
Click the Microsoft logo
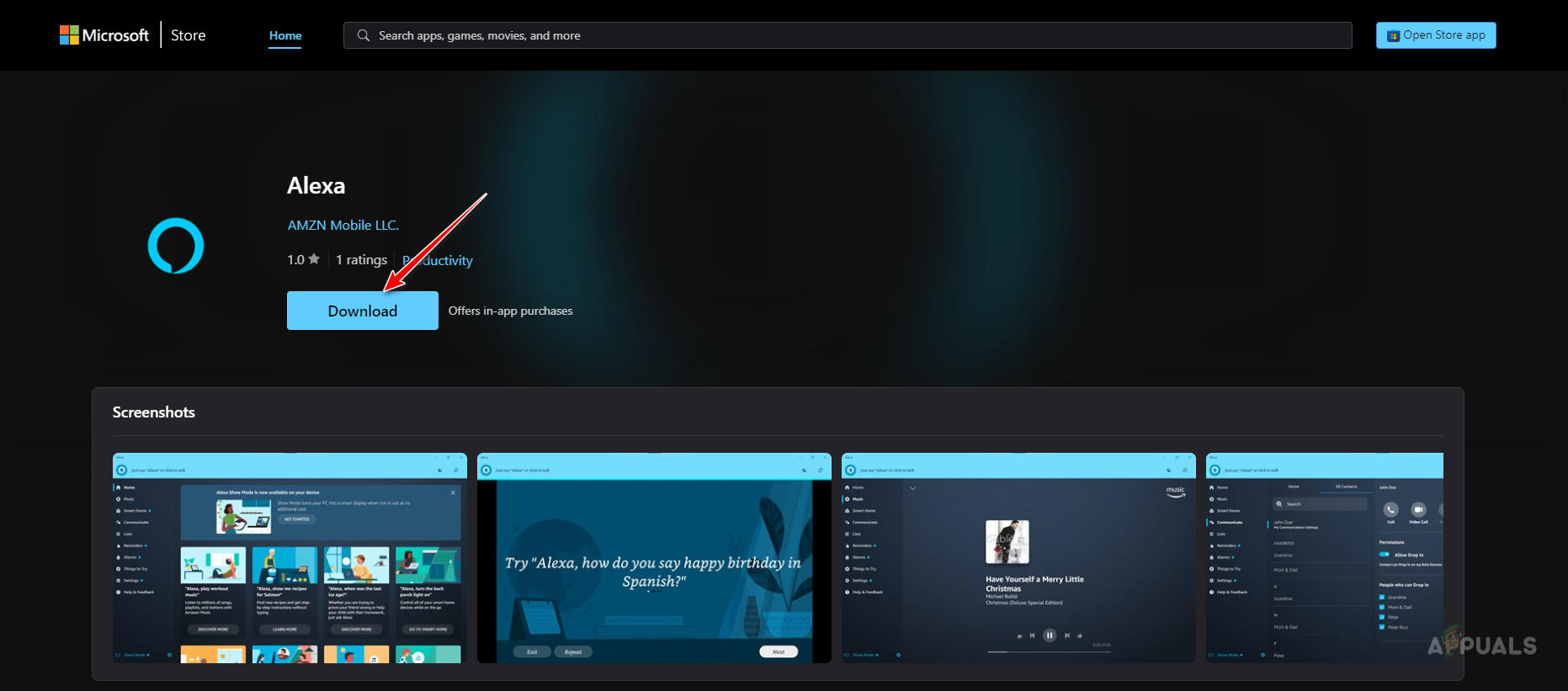pyautogui.click(x=104, y=35)
